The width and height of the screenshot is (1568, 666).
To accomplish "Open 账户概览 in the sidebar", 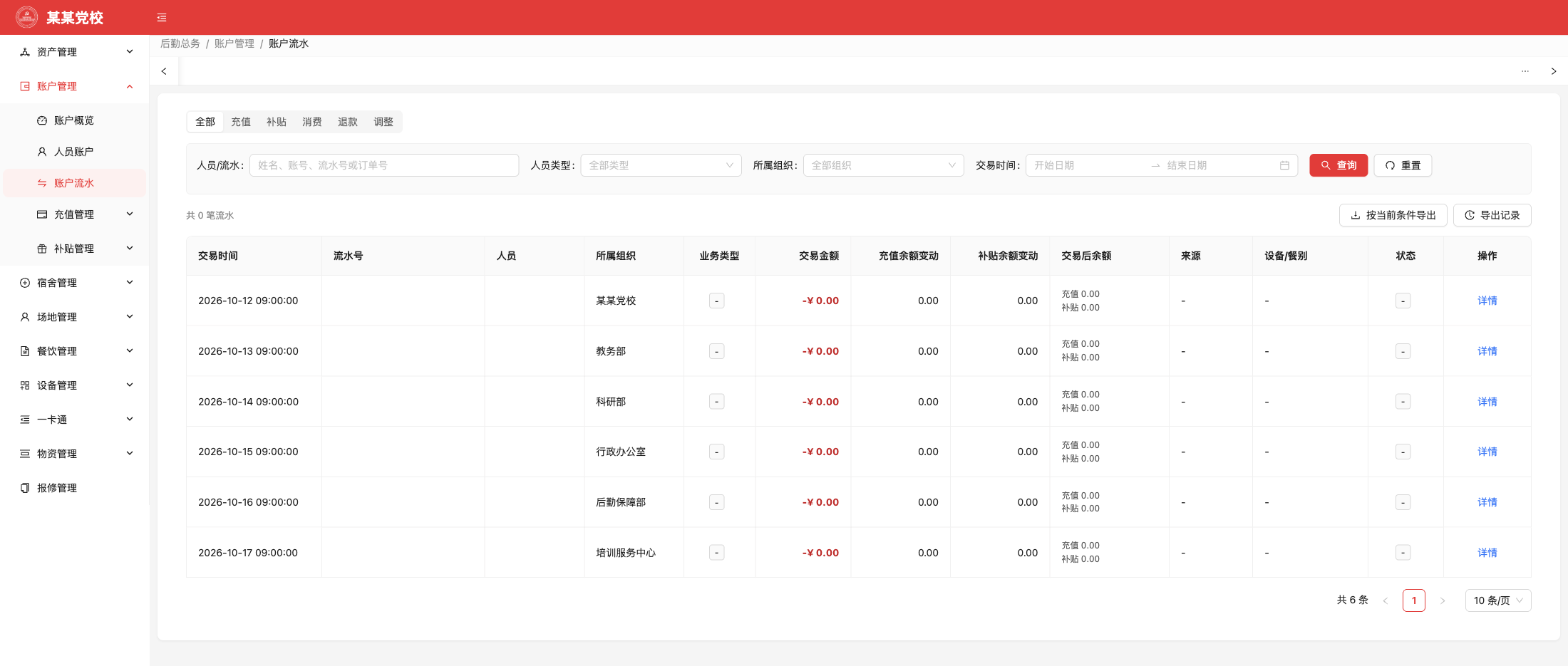I will [74, 120].
